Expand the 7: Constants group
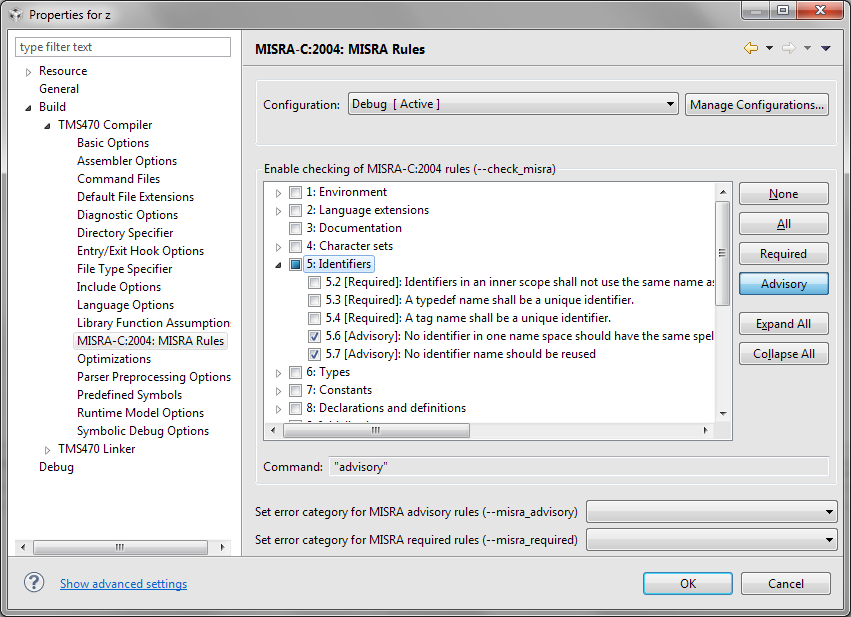This screenshot has width=851, height=617. point(278,391)
